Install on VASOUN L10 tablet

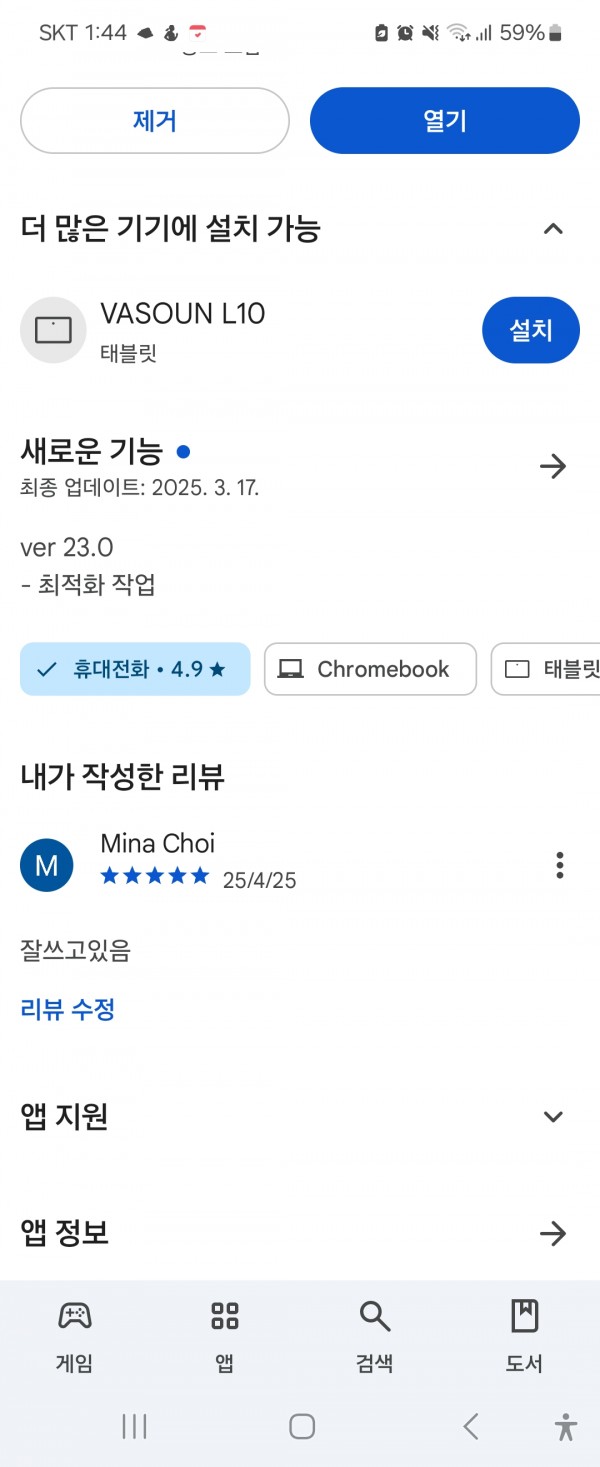coord(531,330)
